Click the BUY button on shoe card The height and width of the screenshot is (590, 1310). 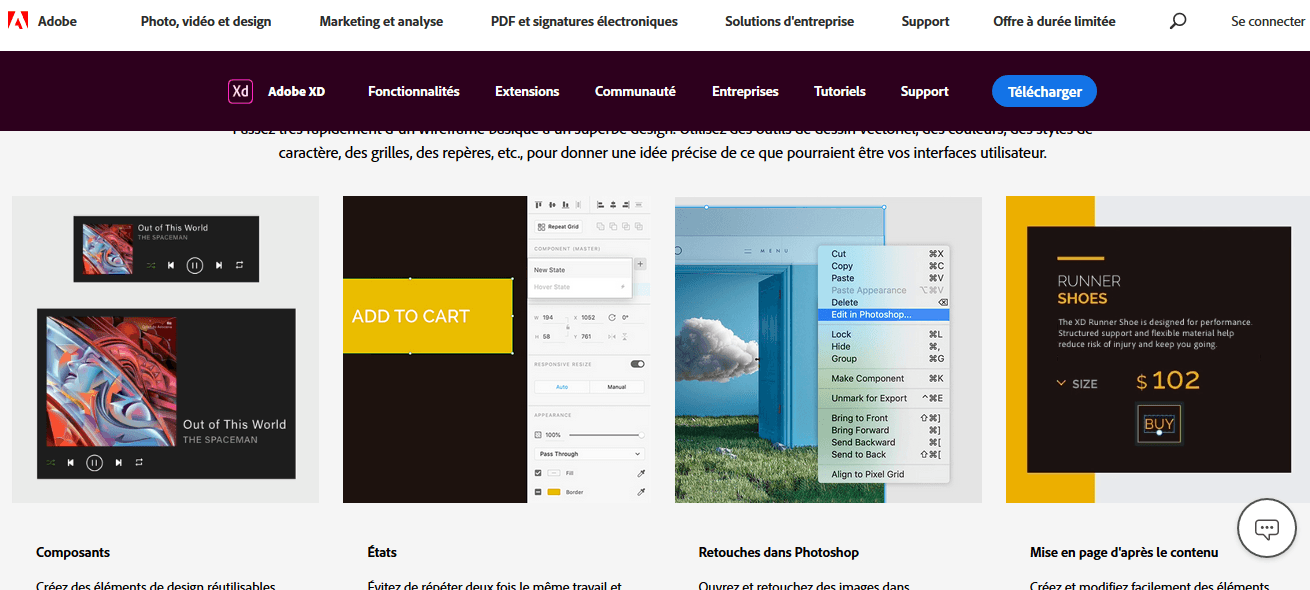(x=1159, y=424)
